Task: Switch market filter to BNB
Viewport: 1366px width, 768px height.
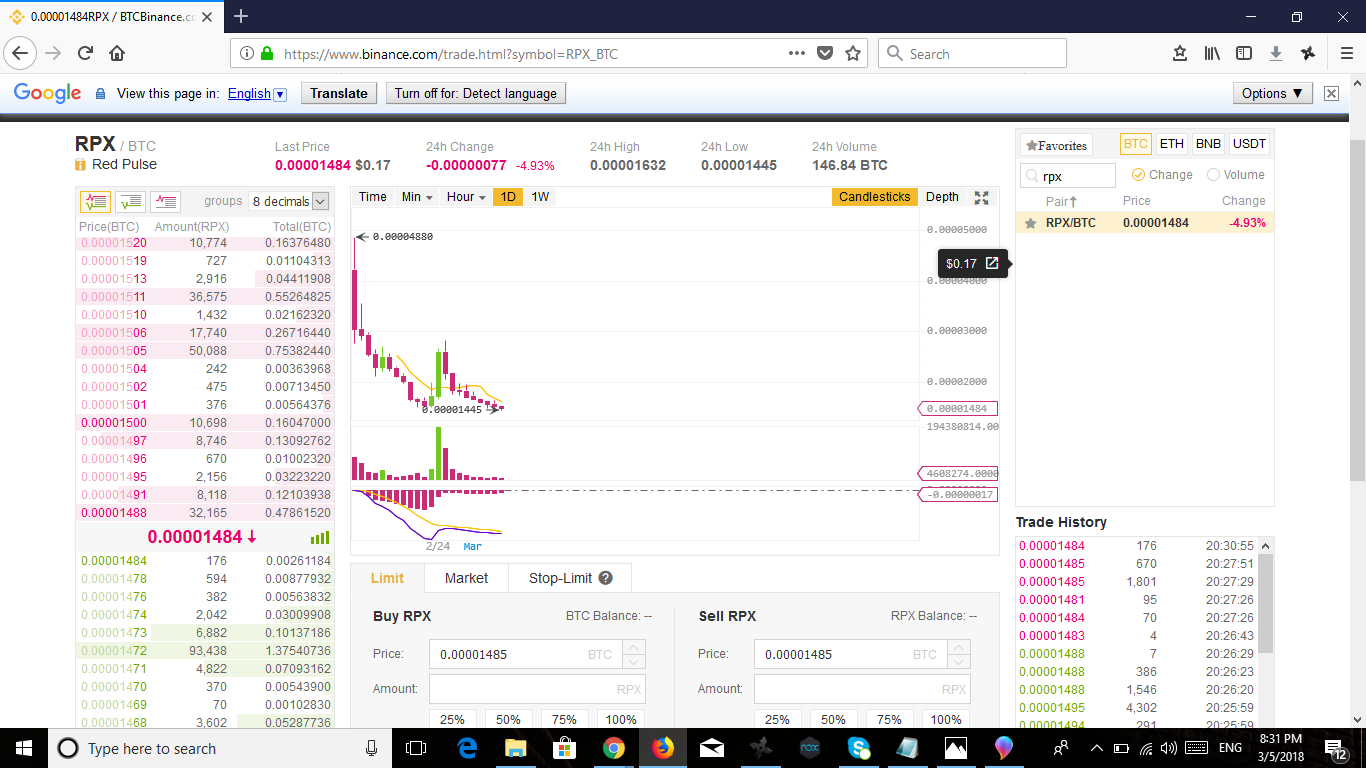Action: click(1208, 144)
